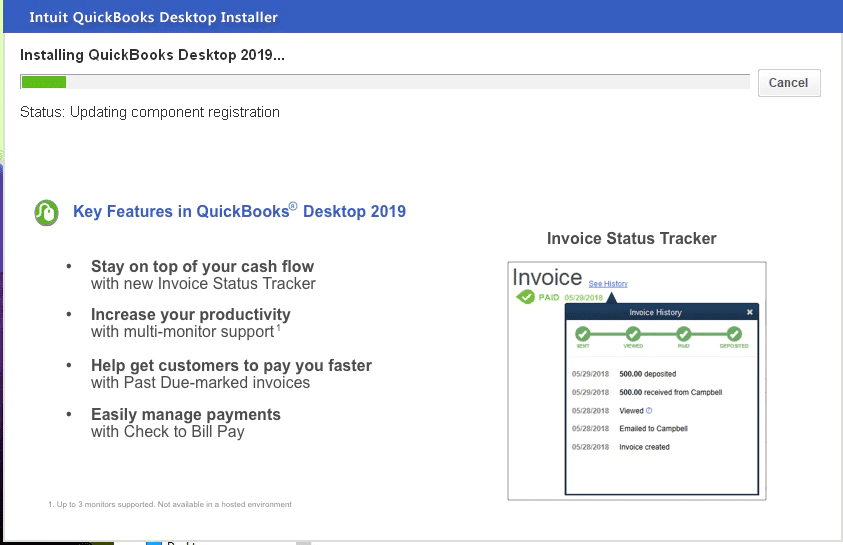This screenshot has width=843, height=545.
Task: Click the Invoice Status Tracker preview image
Action: (637, 381)
